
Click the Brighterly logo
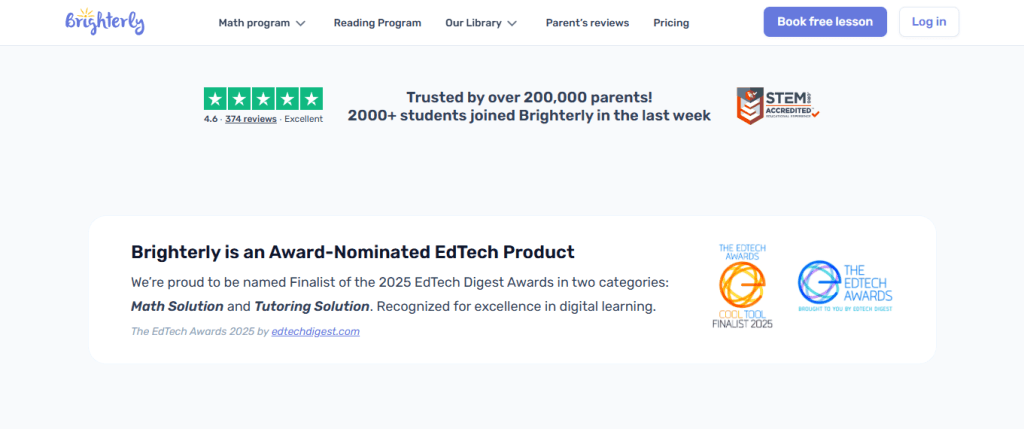[104, 22]
